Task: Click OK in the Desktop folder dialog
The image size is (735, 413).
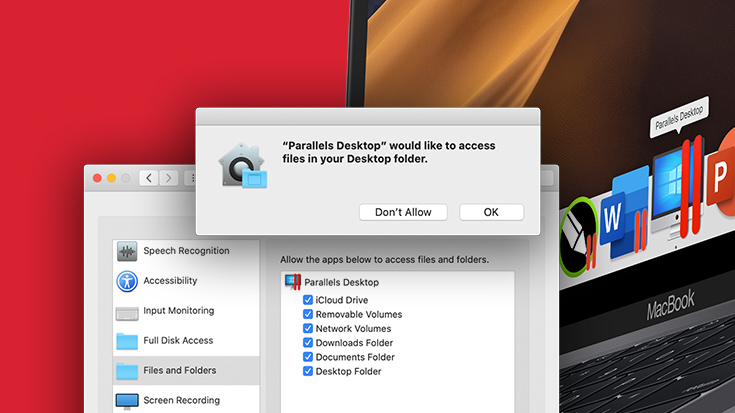Action: 491,212
